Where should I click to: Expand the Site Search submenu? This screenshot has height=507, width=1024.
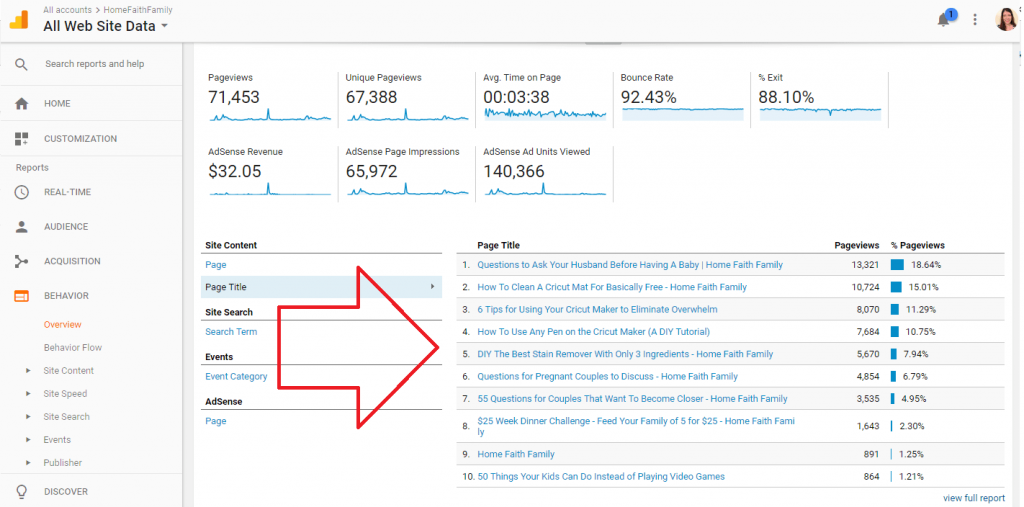[28, 417]
